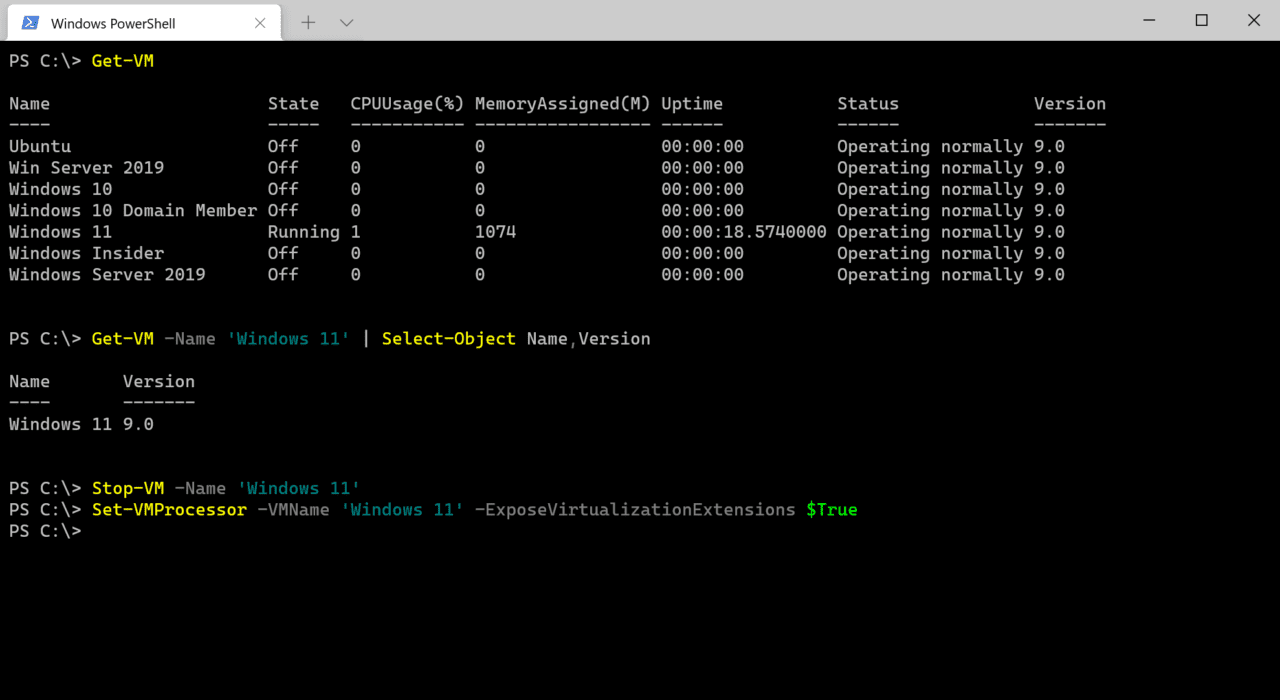Click the Ubuntu VM name
Viewport: 1280px width, 700px height.
click(x=40, y=146)
